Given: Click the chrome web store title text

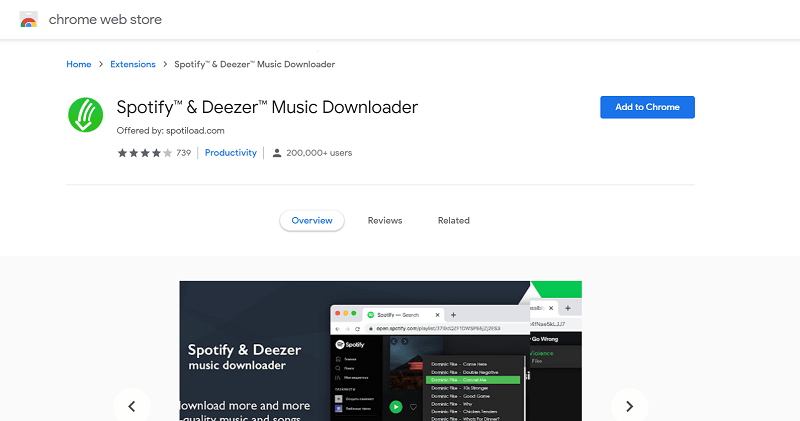Looking at the screenshot, I should 105,19.
